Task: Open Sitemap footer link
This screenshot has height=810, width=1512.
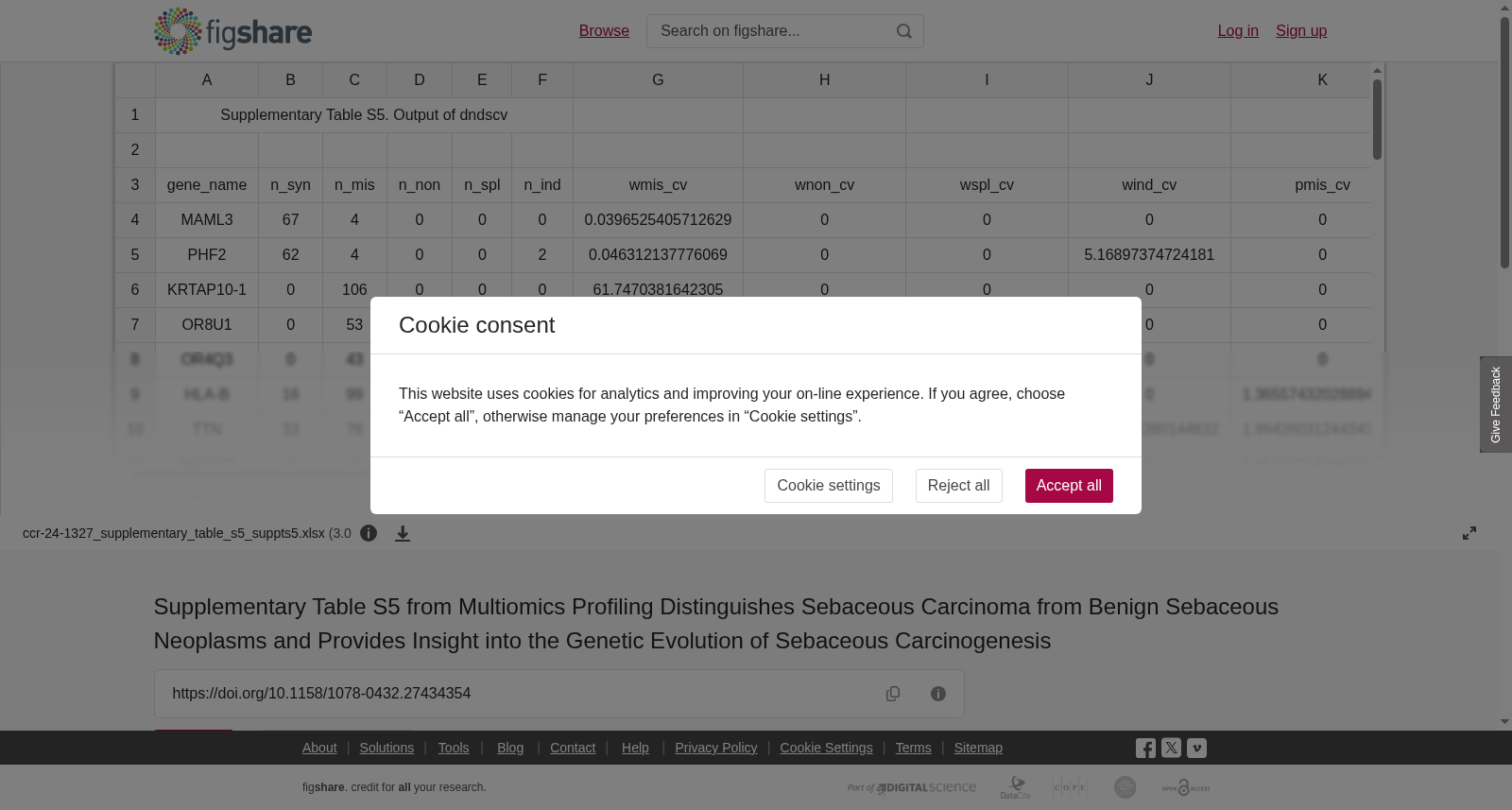Action: 978,748
